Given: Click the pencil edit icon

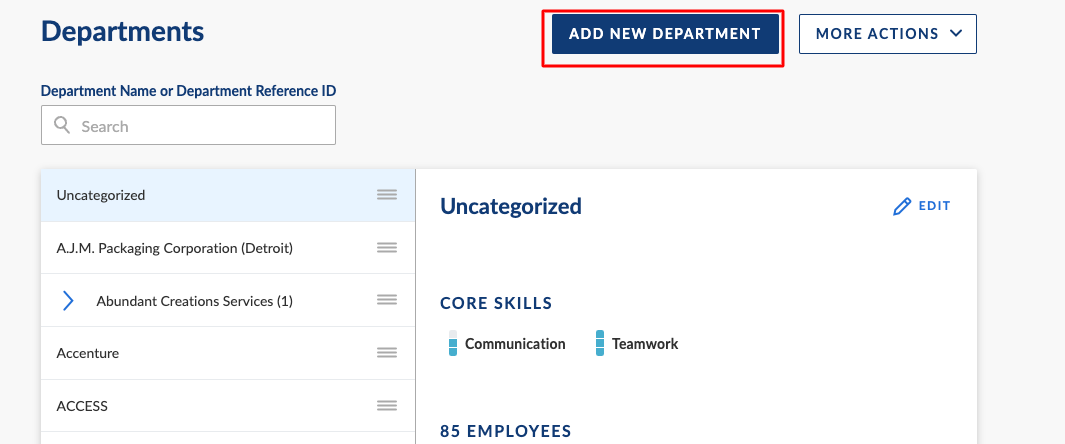Looking at the screenshot, I should [x=901, y=206].
